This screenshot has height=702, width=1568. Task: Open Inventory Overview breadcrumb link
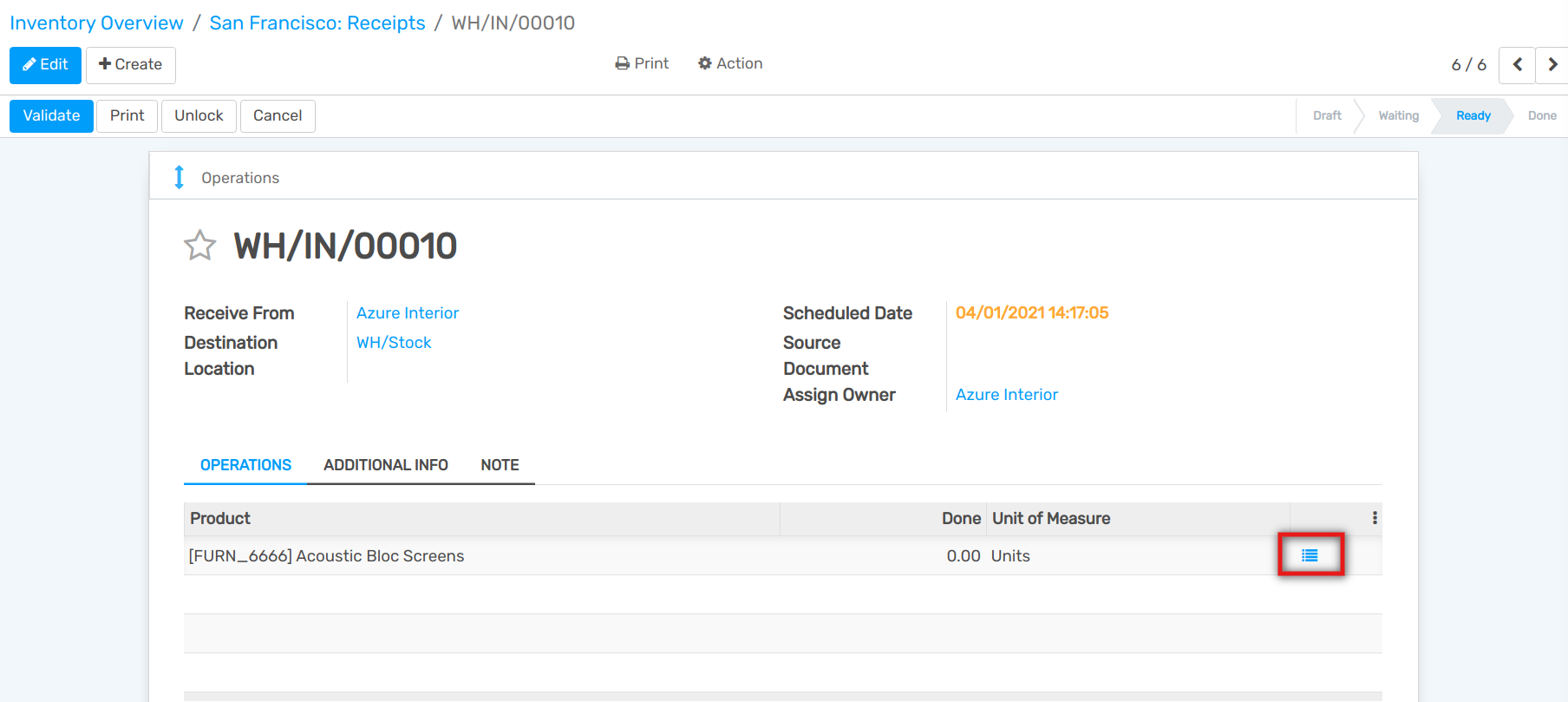tap(96, 23)
